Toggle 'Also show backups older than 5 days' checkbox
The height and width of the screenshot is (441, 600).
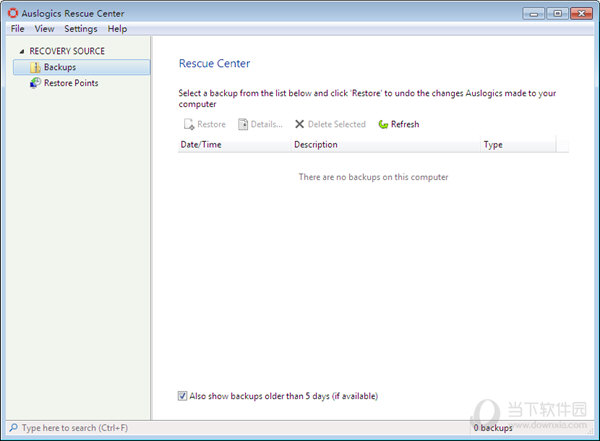click(x=182, y=396)
